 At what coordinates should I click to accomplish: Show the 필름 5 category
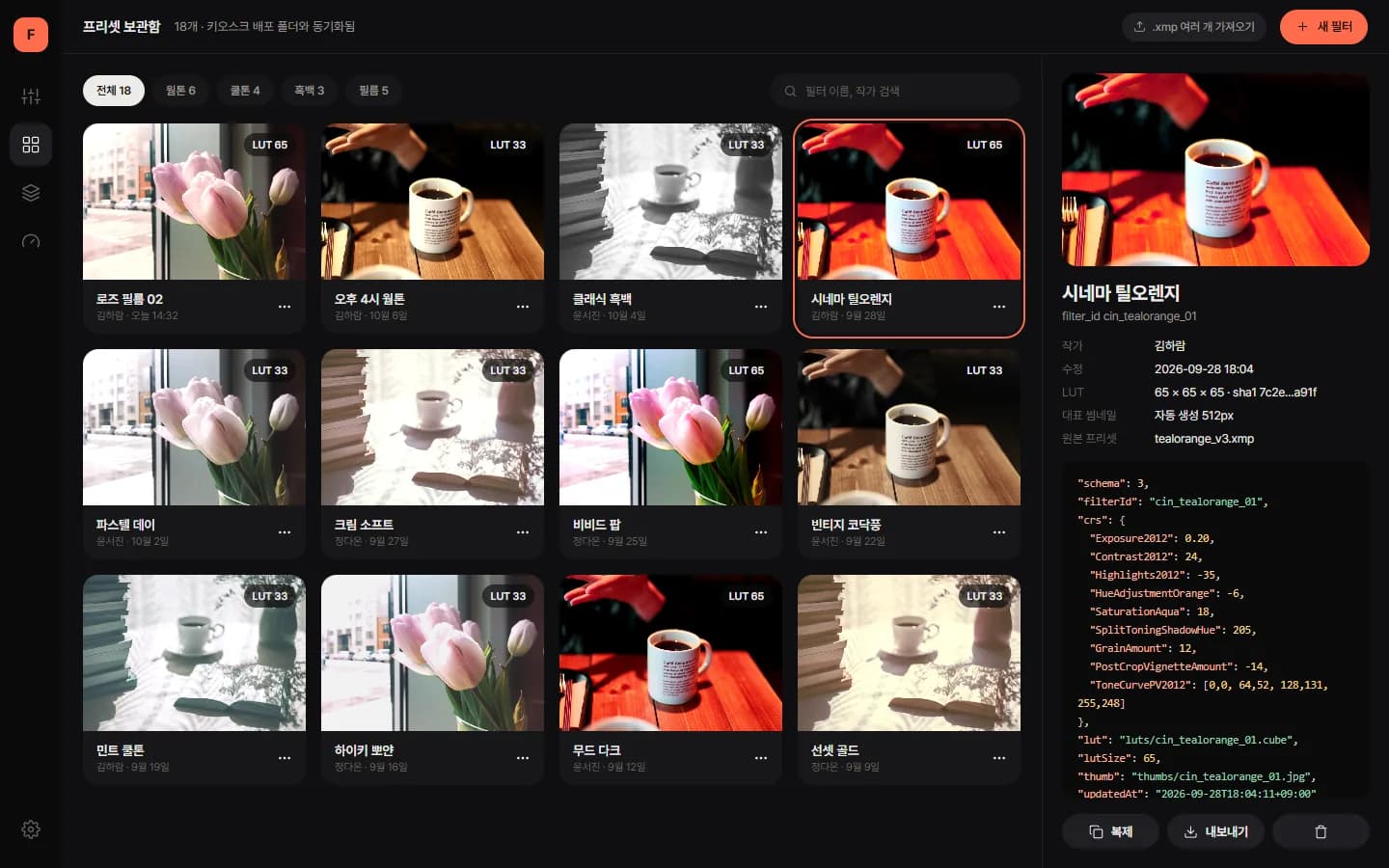[x=374, y=91]
